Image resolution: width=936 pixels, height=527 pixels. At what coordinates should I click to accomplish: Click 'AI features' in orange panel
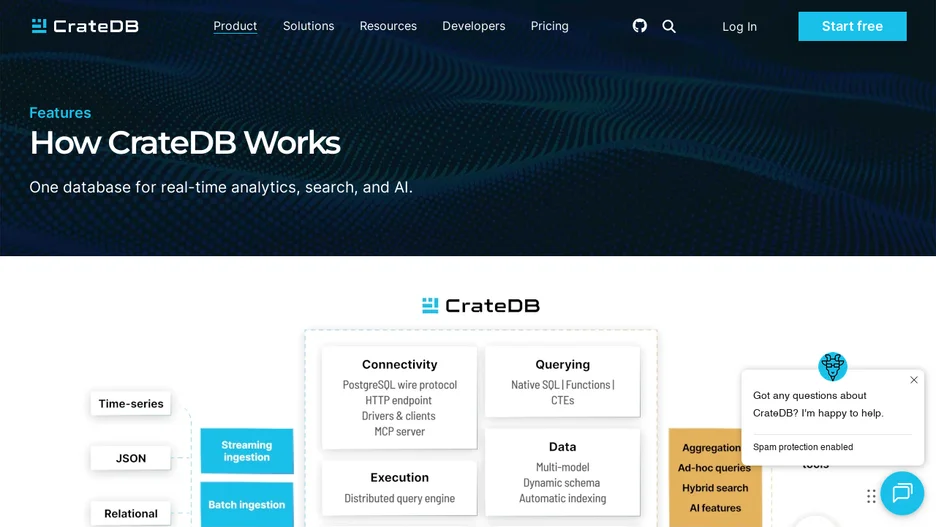click(x=715, y=508)
